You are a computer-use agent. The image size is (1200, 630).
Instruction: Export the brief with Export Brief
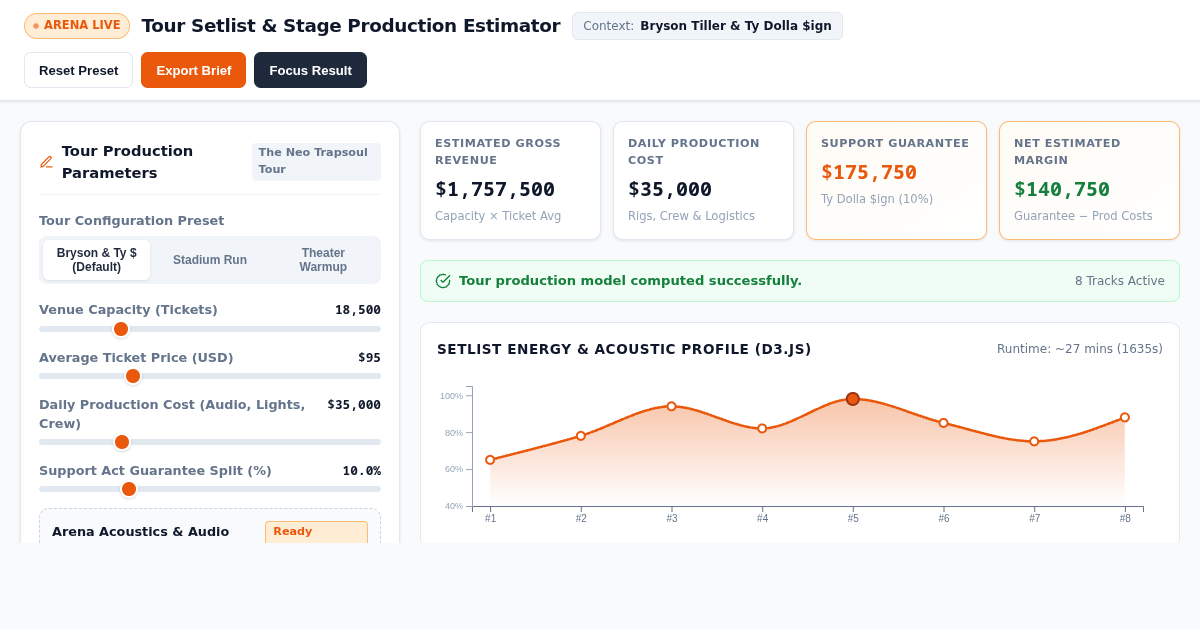pos(193,70)
